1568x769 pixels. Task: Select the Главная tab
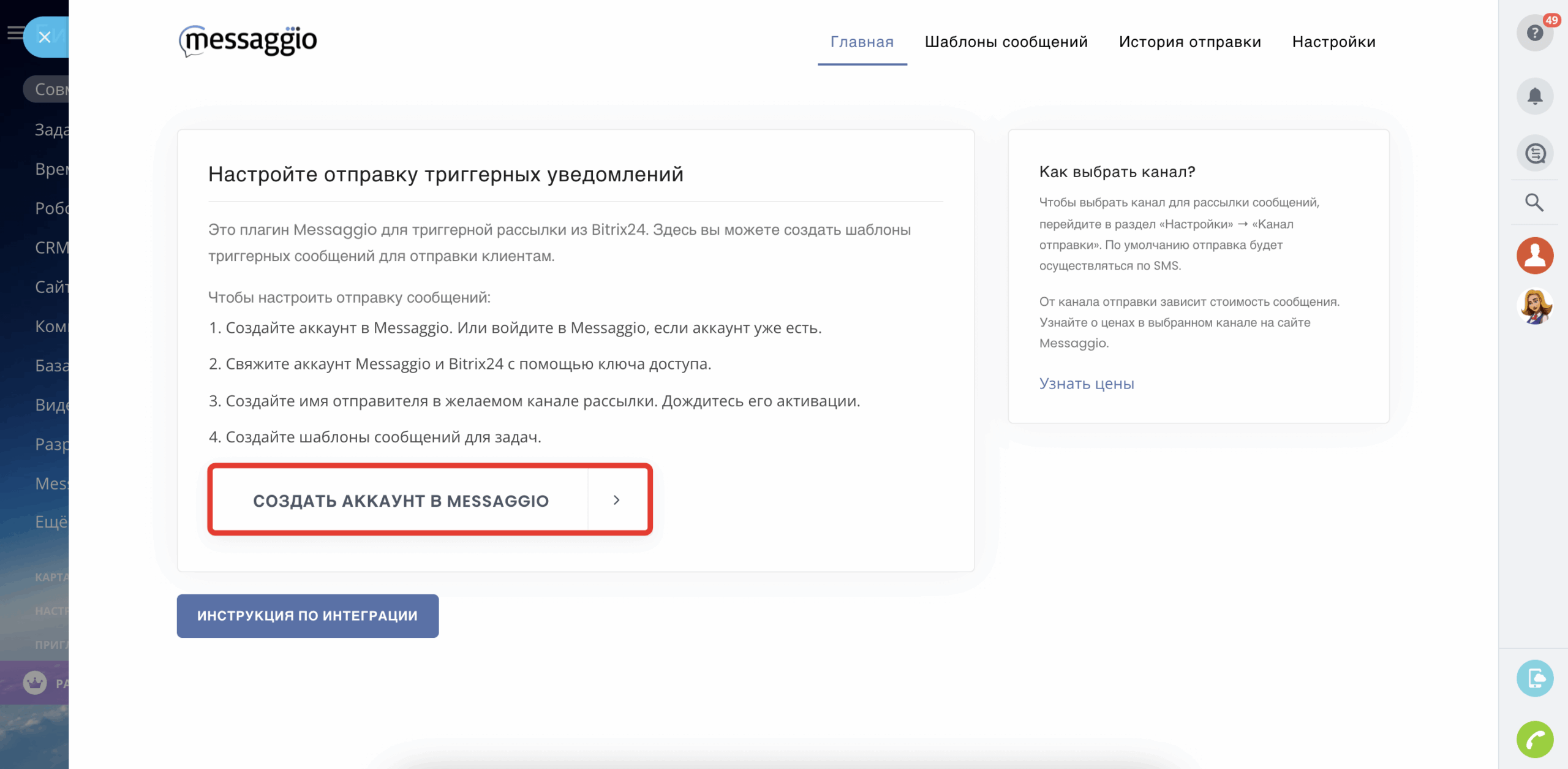click(x=862, y=42)
